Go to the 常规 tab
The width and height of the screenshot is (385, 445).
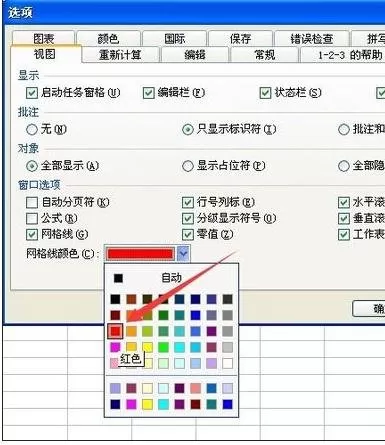(x=264, y=54)
